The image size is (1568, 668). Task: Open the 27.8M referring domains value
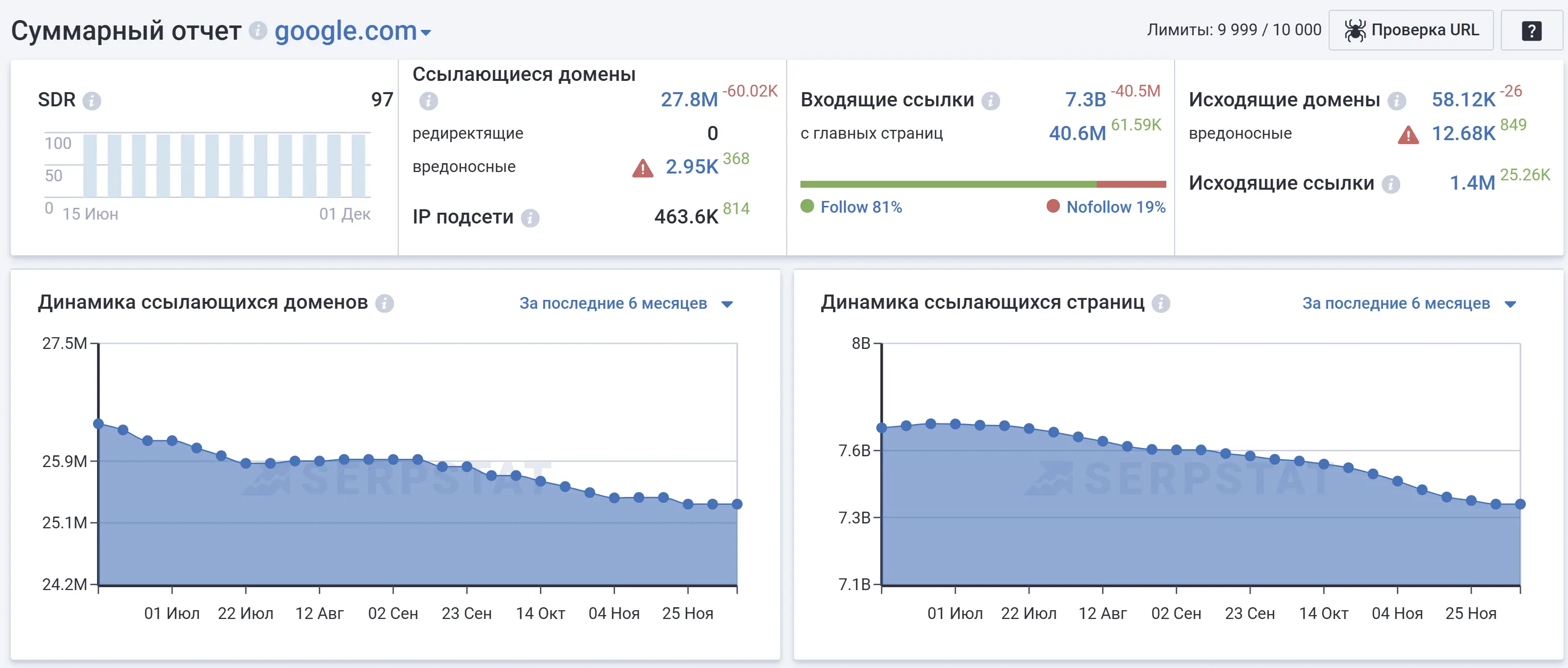[x=689, y=99]
